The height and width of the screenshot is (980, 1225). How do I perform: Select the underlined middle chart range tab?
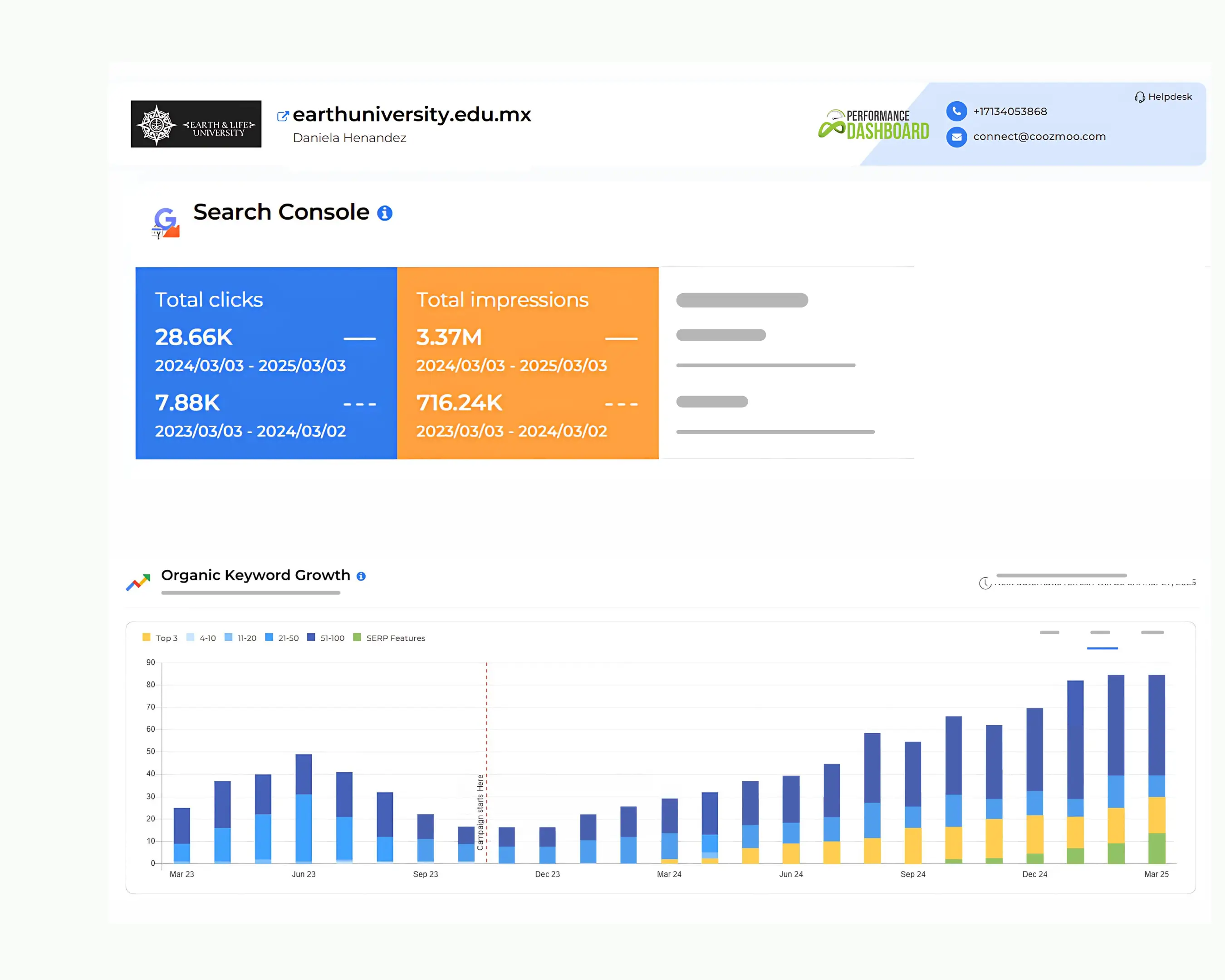coord(1101,633)
